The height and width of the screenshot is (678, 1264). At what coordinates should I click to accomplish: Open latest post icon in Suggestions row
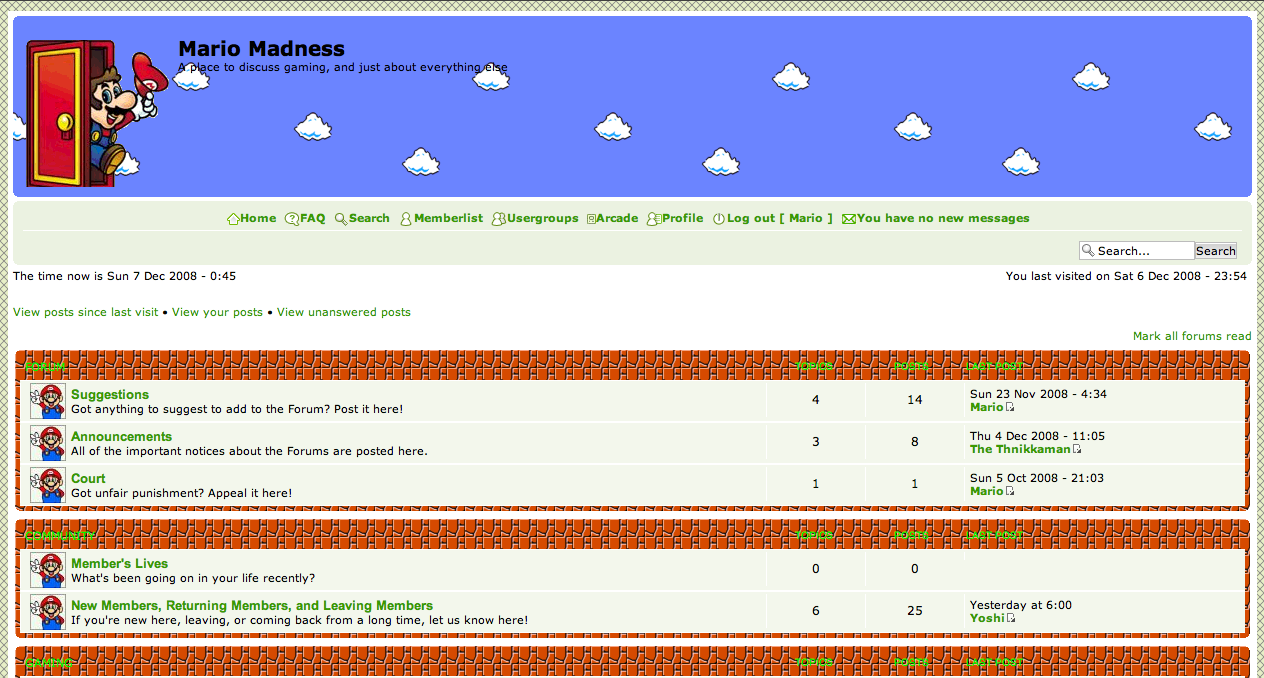click(1010, 408)
